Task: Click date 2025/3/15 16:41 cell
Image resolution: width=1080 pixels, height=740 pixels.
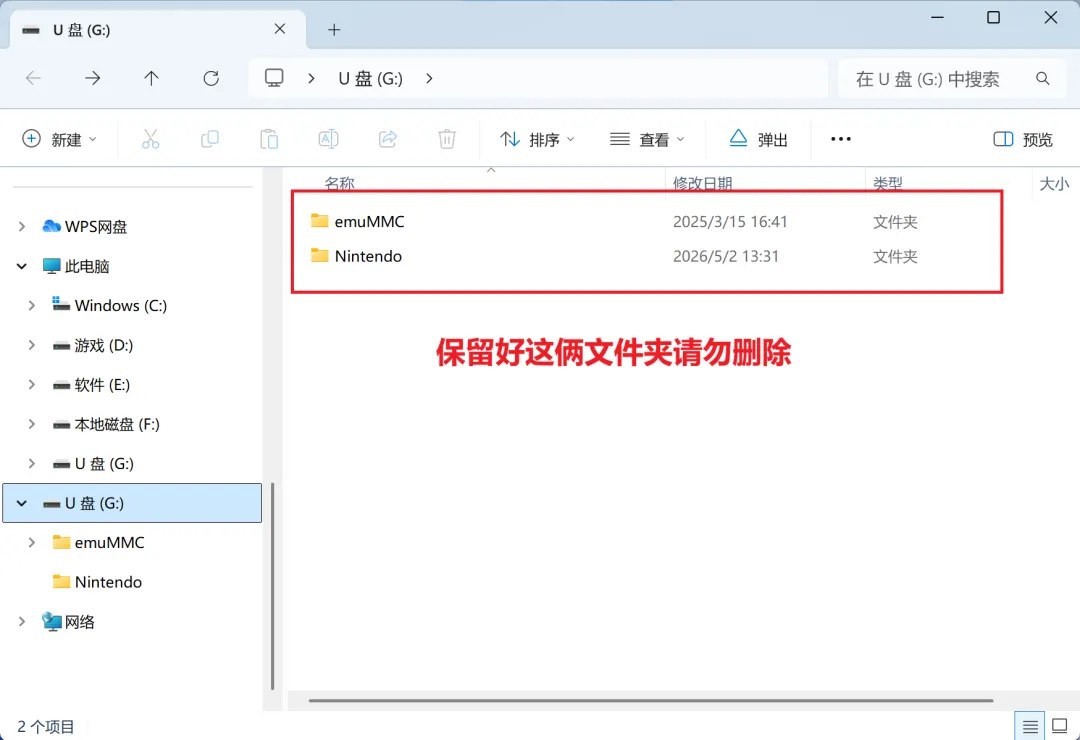Action: (730, 221)
